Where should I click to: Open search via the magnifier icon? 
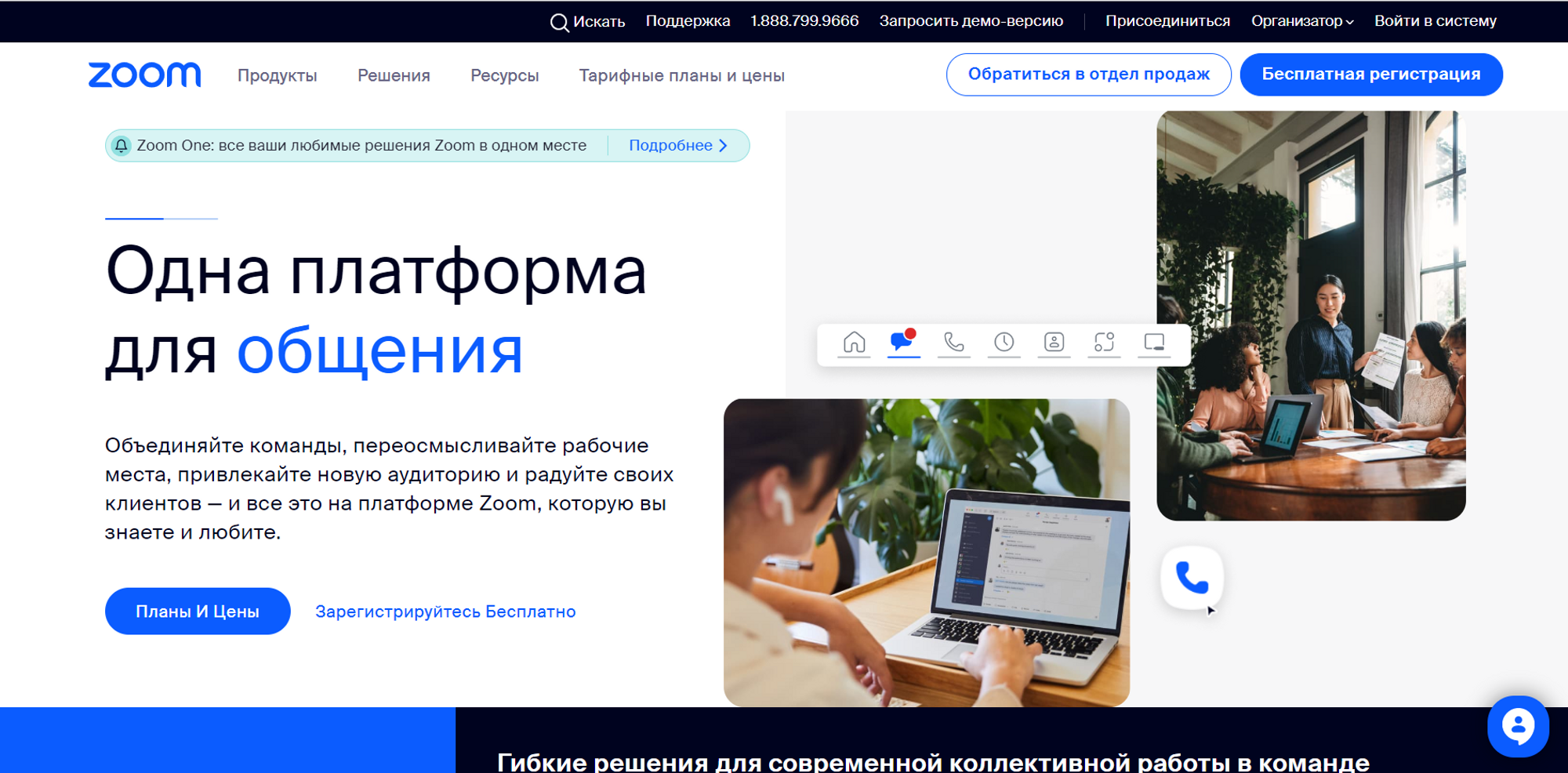(x=559, y=22)
